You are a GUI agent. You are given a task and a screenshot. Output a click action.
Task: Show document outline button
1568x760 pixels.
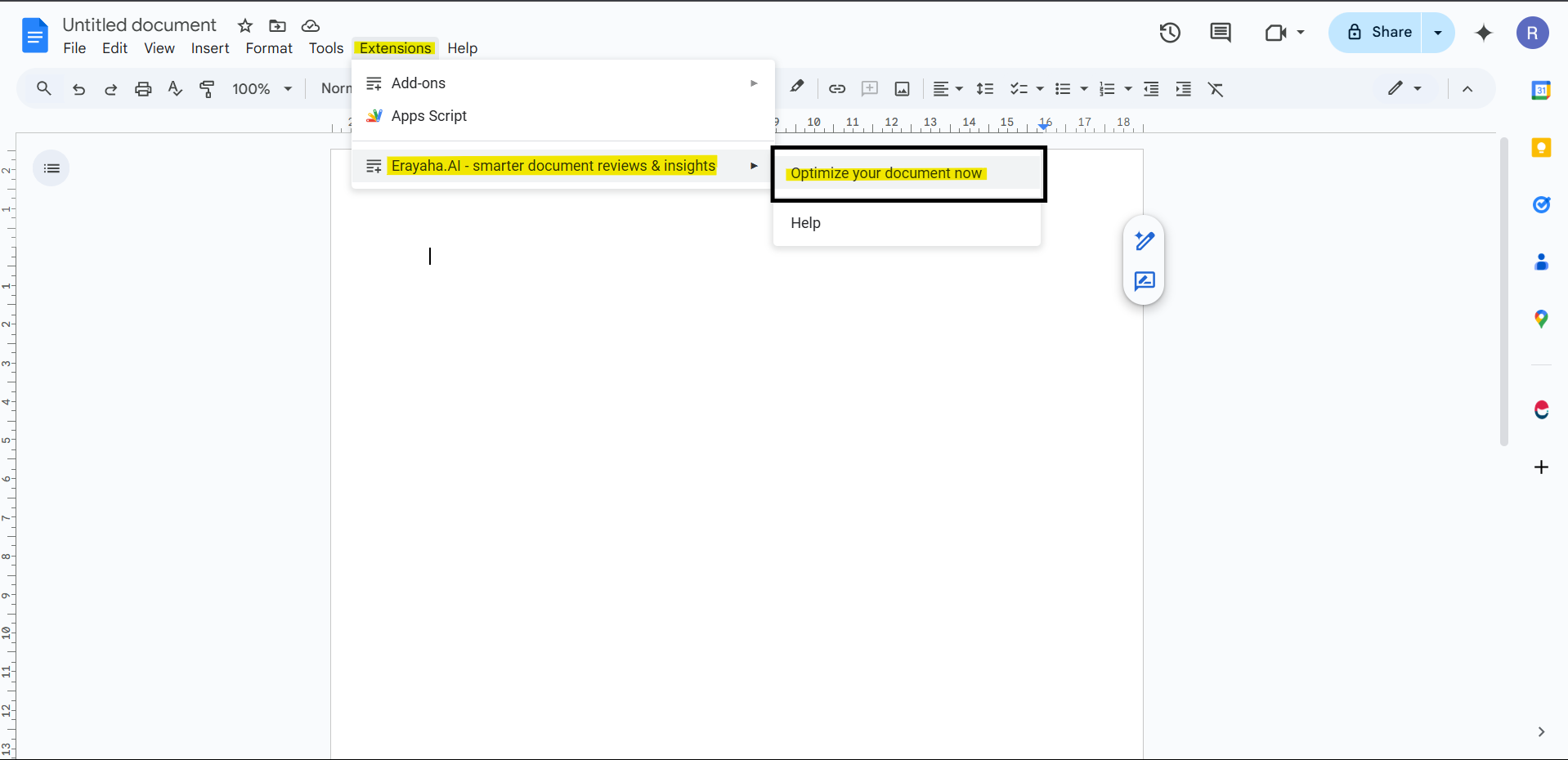point(52,168)
